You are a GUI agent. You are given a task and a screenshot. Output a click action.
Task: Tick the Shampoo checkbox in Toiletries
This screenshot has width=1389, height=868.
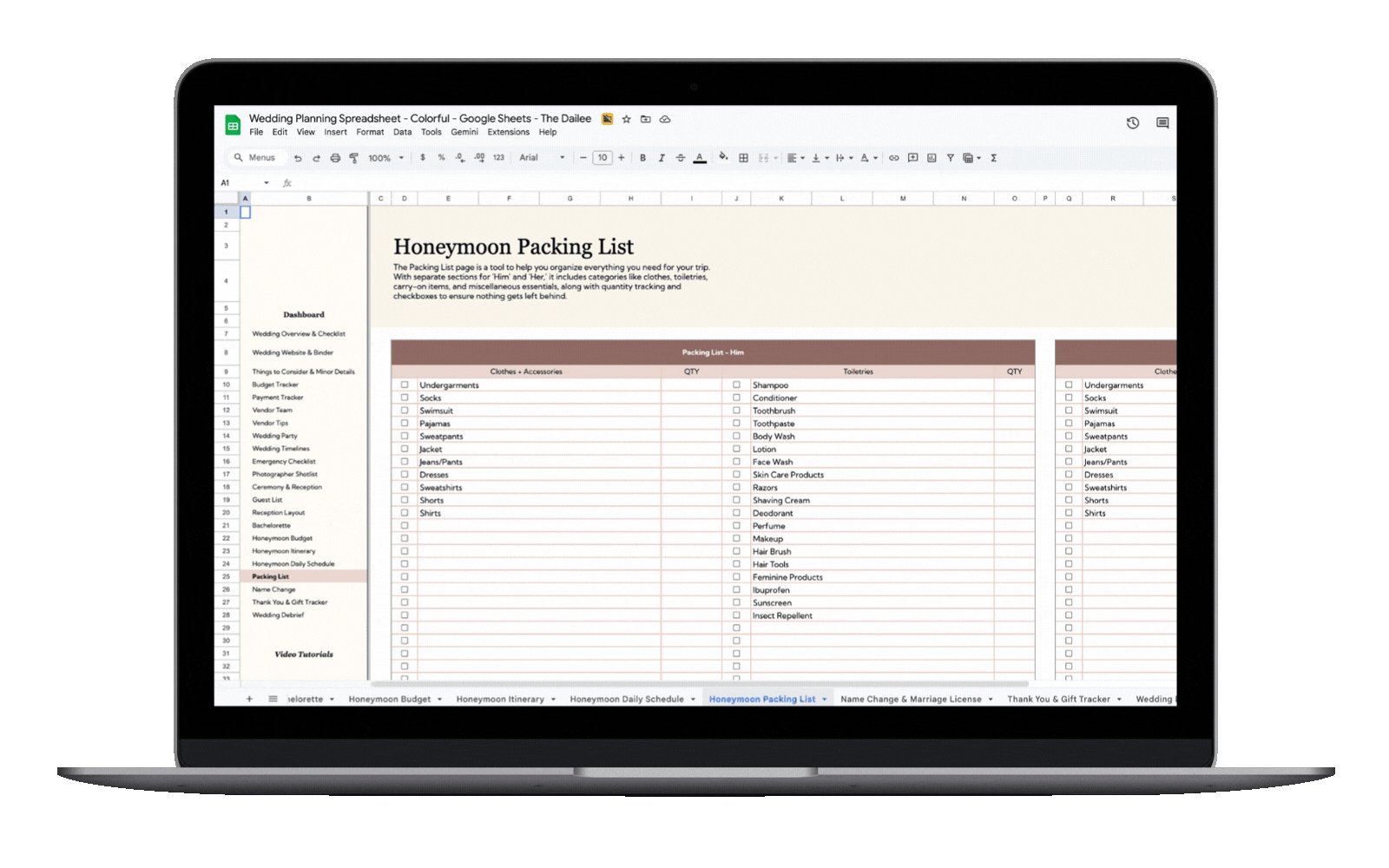(x=736, y=385)
